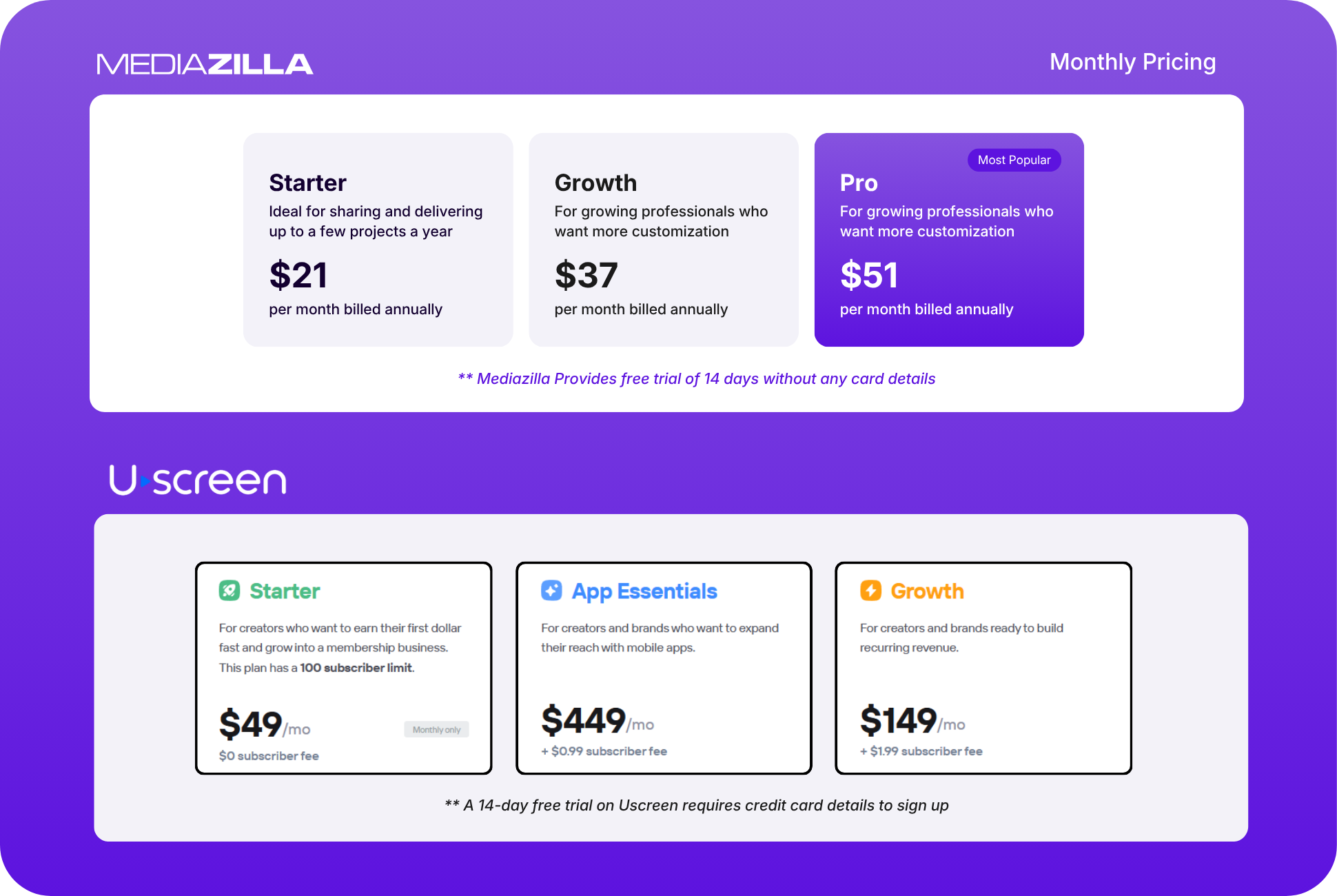Image resolution: width=1337 pixels, height=896 pixels.
Task: Click the $37 Growth price
Action: click(586, 275)
